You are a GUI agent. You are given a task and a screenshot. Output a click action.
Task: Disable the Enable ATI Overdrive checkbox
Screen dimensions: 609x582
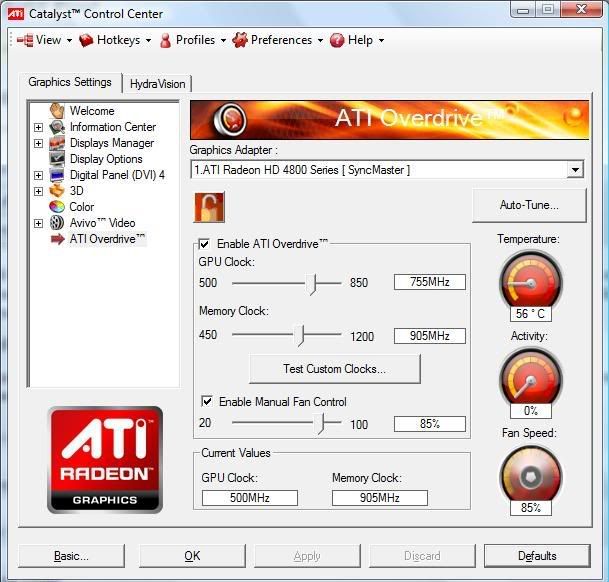click(204, 244)
